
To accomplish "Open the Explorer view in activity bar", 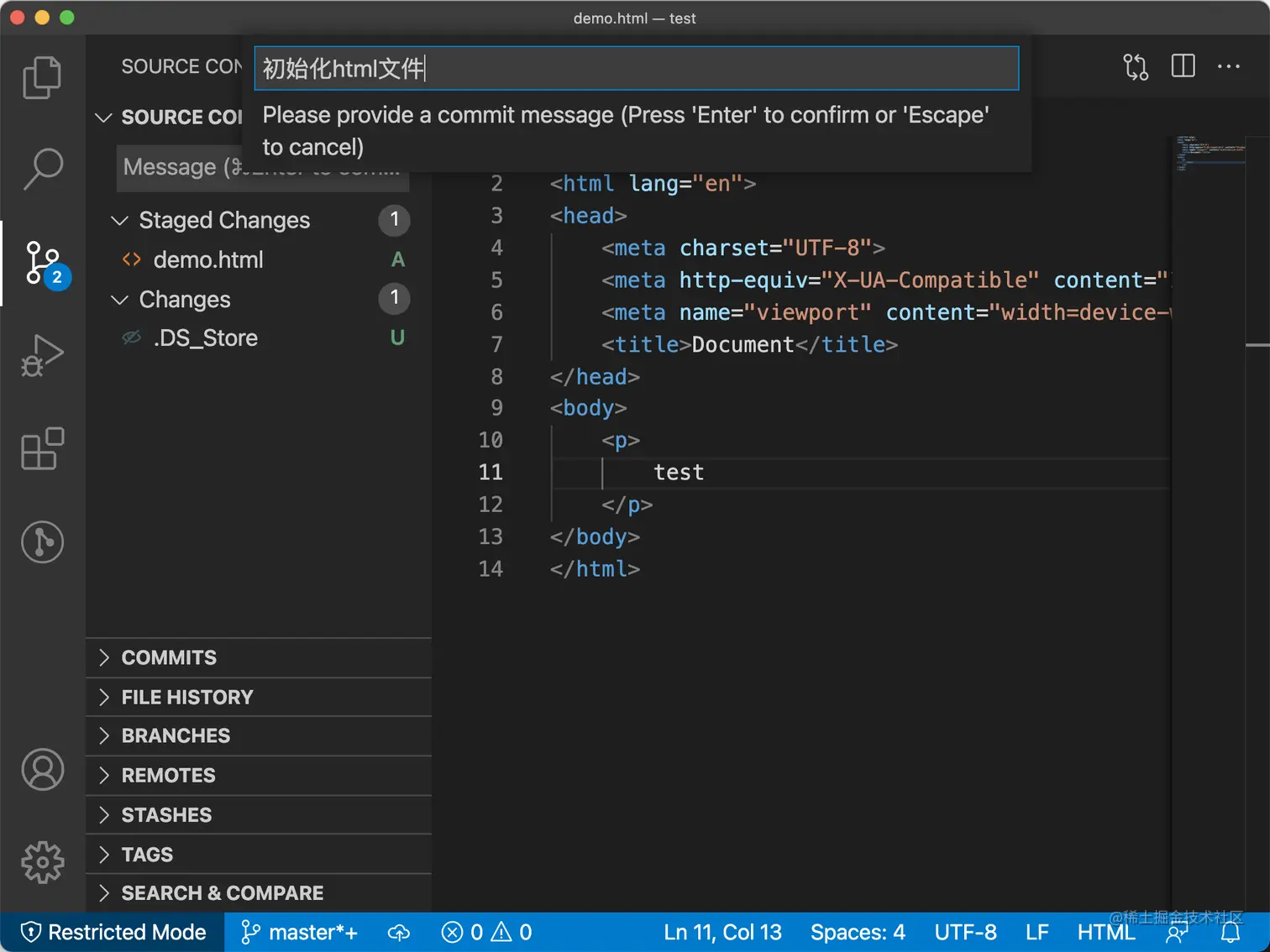I will point(42,77).
